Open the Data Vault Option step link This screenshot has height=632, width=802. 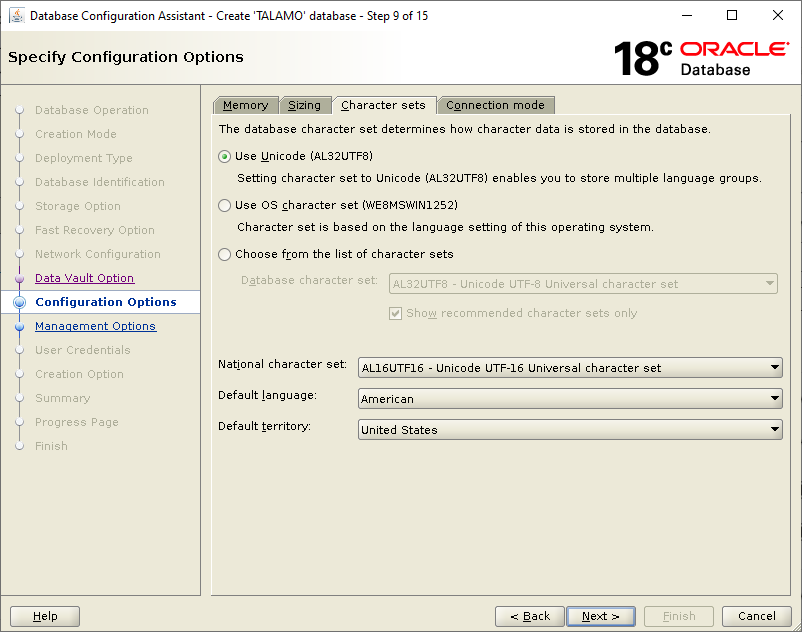click(85, 278)
